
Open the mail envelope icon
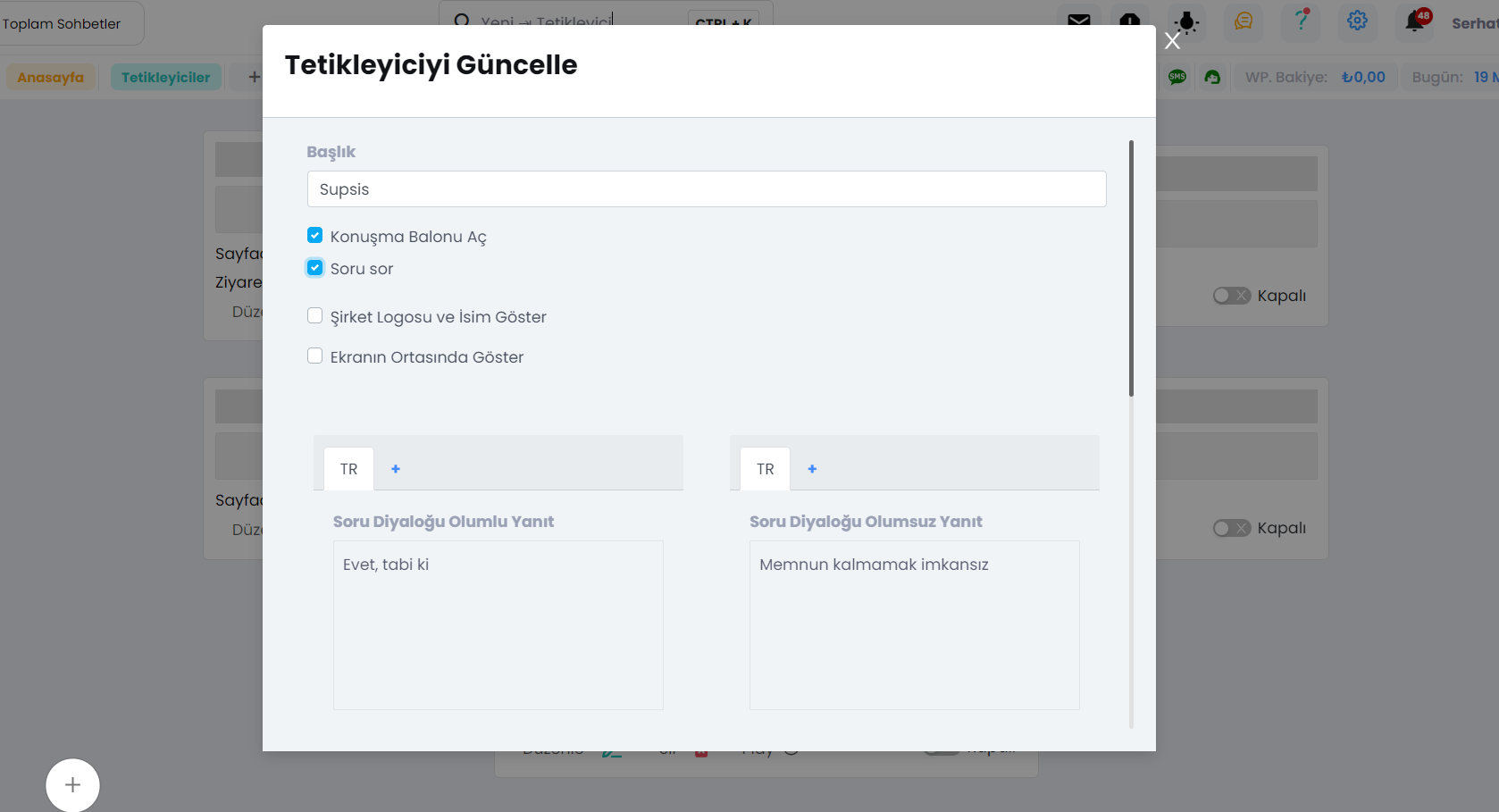1078,20
